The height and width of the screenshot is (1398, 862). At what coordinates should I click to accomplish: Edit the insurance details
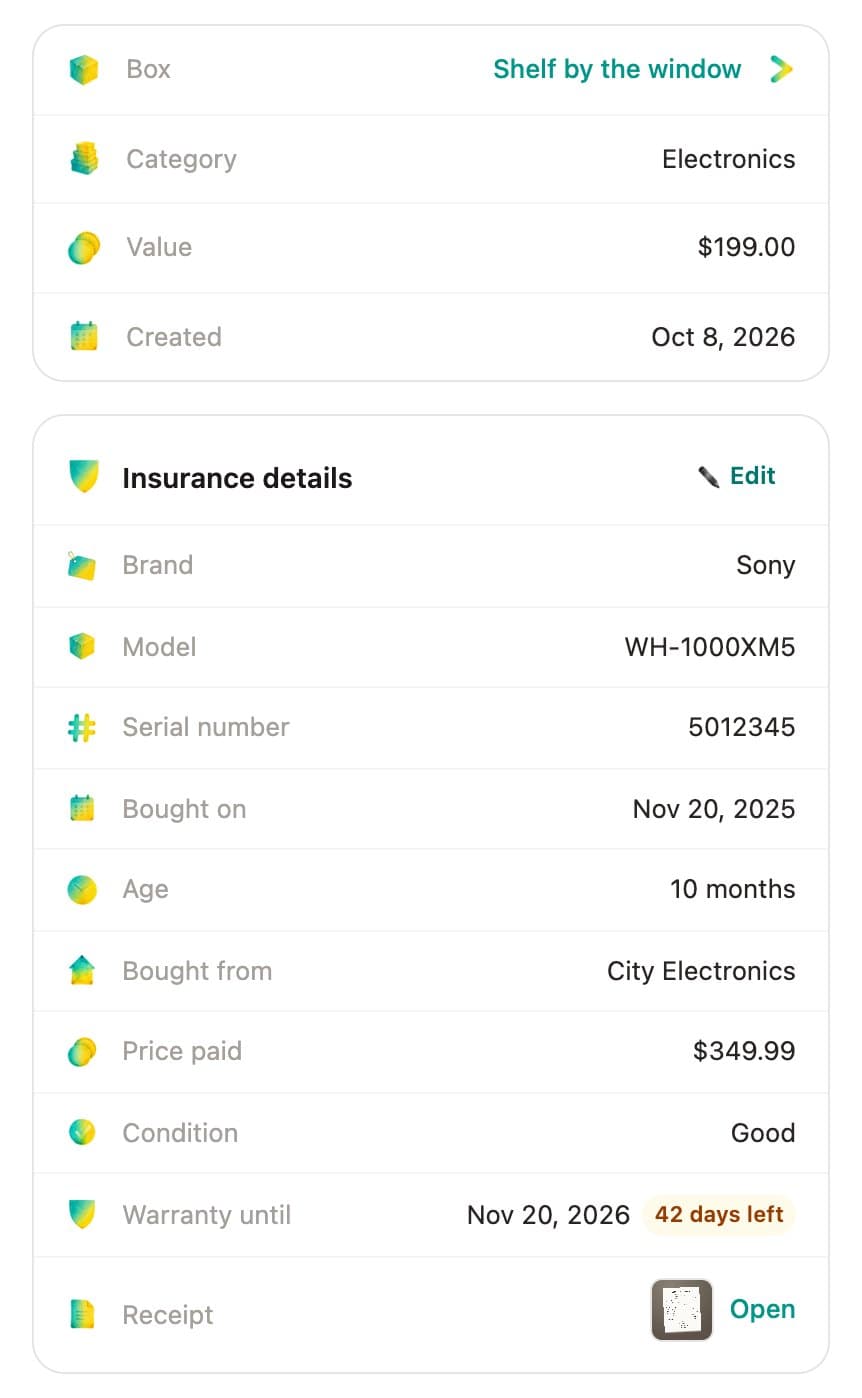pyautogui.click(x=752, y=476)
